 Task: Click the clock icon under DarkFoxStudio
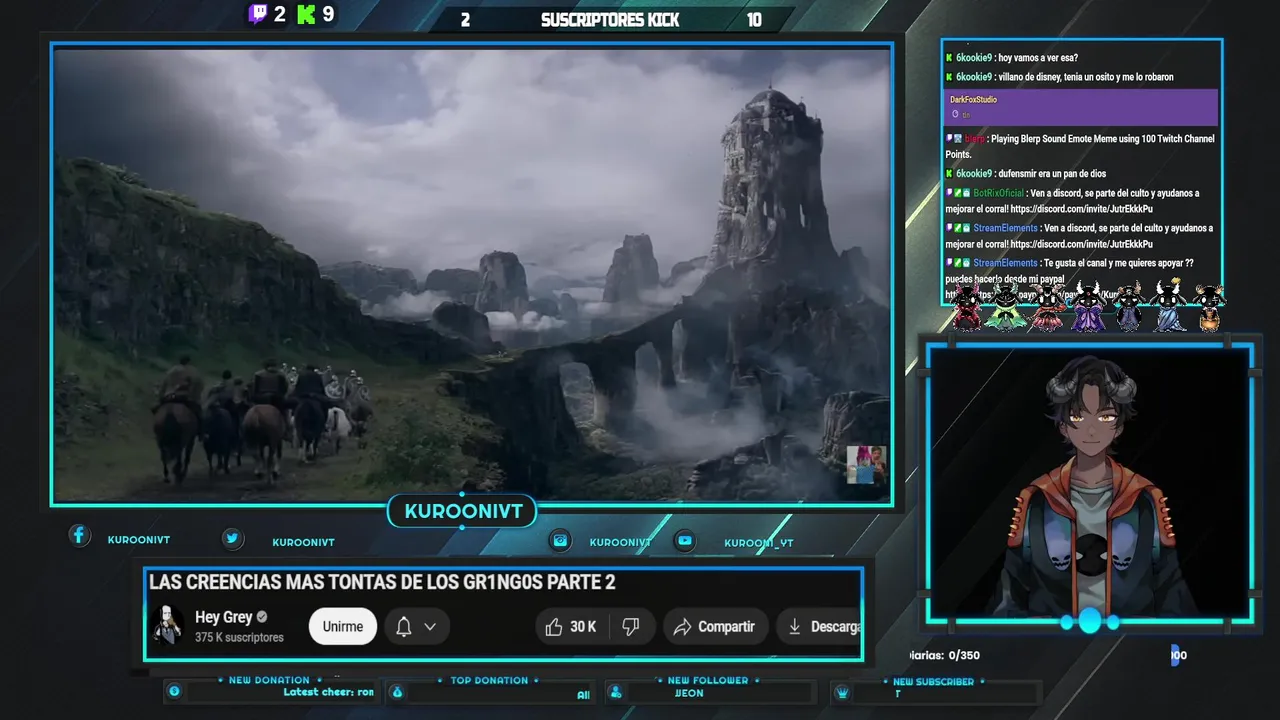[955, 114]
